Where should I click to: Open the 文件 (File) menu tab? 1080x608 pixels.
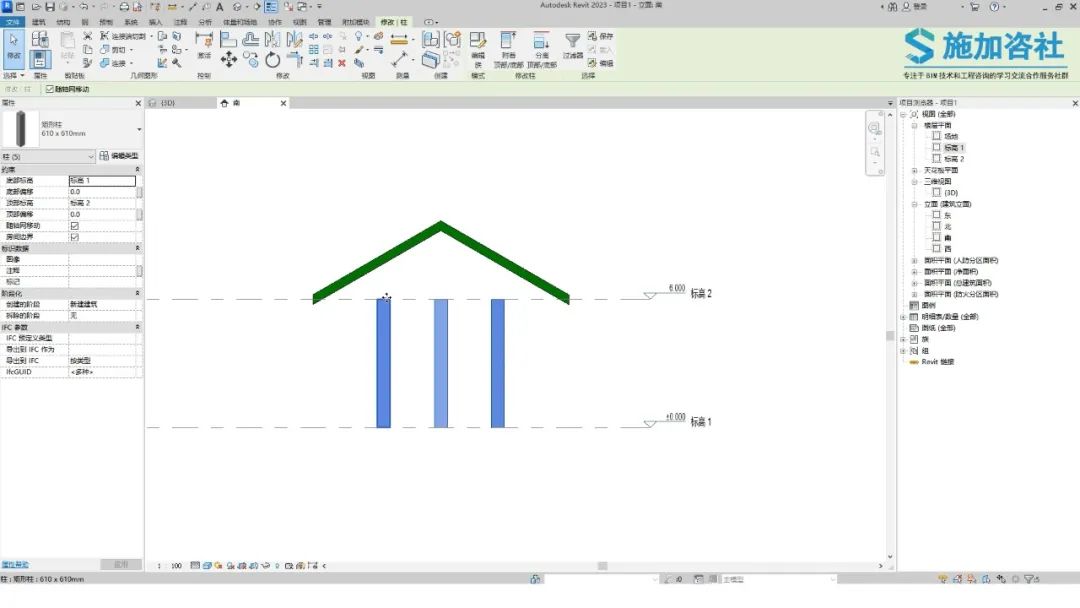[12, 22]
